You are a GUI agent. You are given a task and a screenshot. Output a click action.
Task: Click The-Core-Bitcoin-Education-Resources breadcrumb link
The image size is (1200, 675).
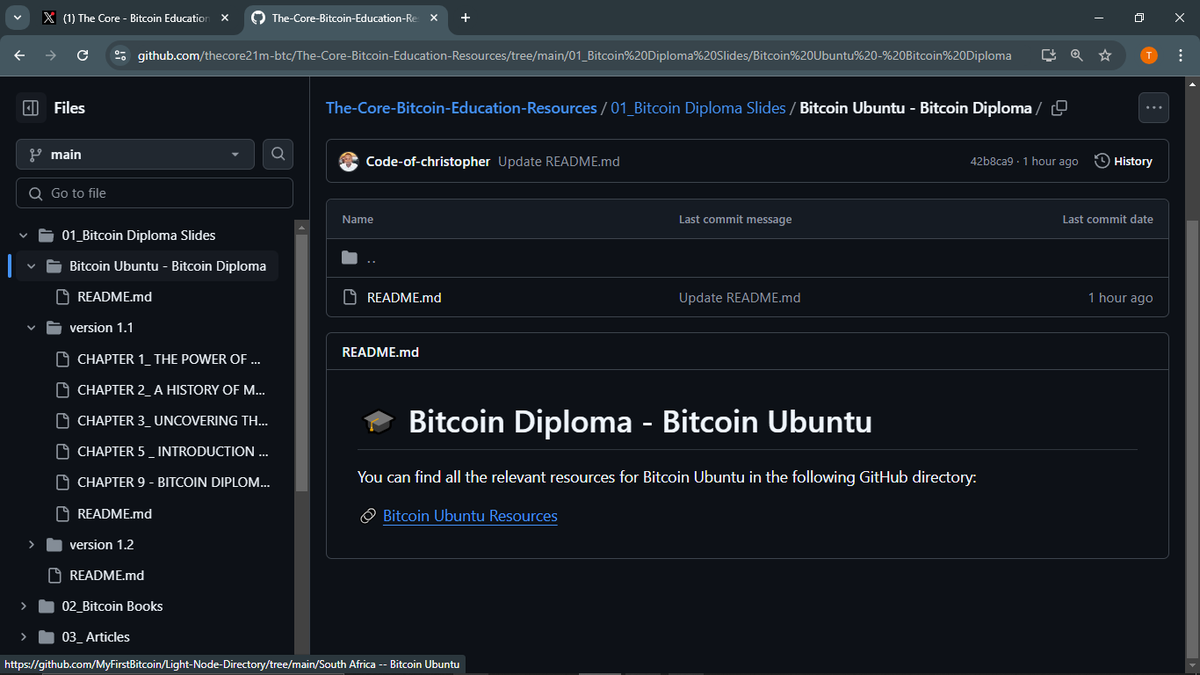[x=461, y=107]
